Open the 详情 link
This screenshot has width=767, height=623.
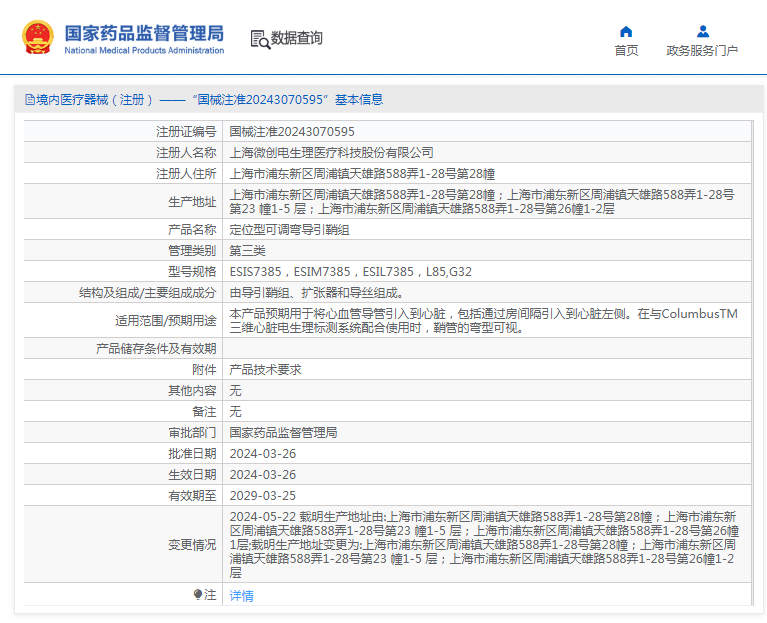point(242,596)
